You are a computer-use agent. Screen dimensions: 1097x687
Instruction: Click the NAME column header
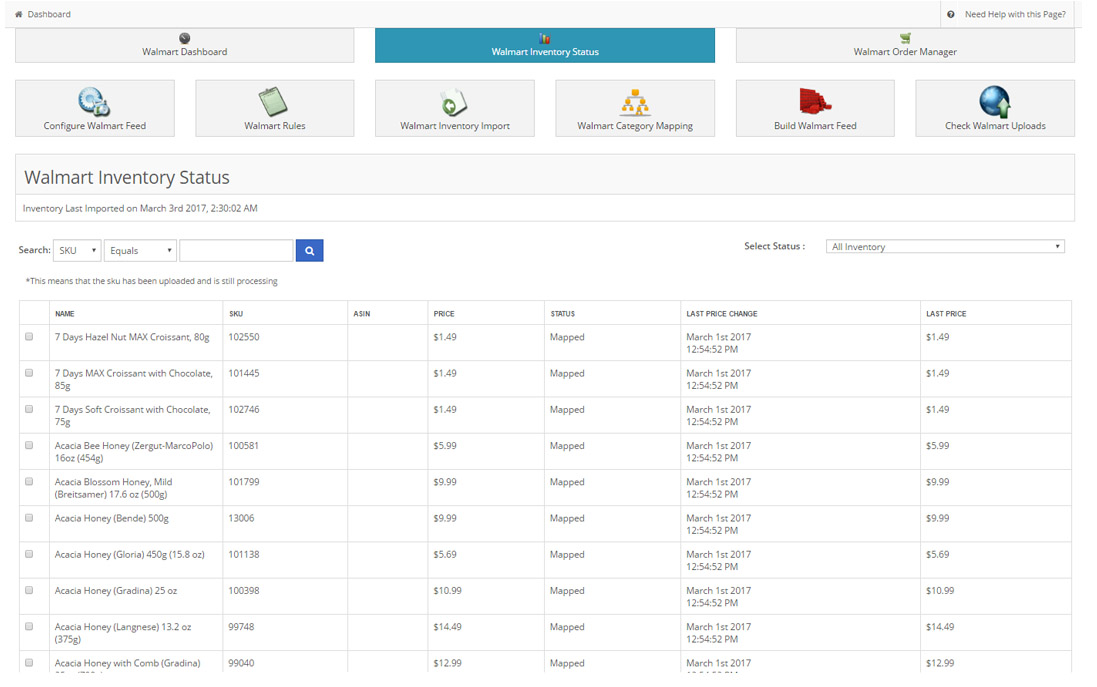(65, 314)
